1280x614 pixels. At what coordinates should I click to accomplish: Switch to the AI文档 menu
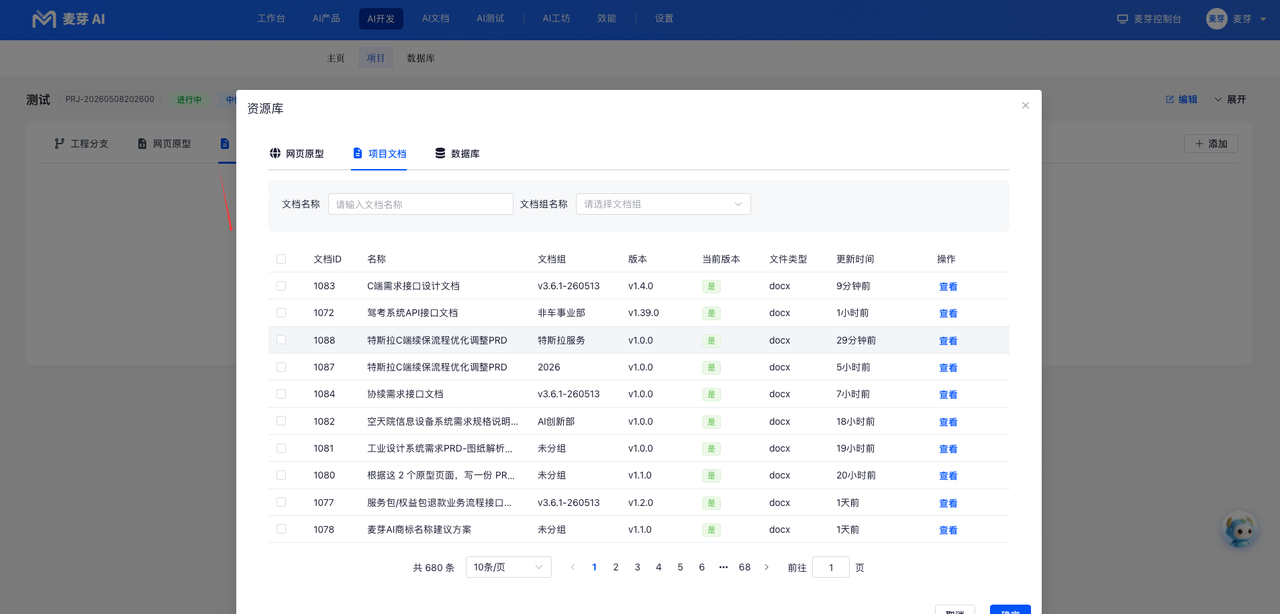[x=435, y=19]
